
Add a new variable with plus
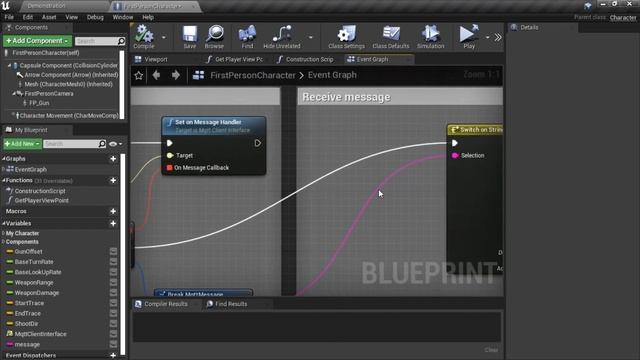(x=113, y=224)
